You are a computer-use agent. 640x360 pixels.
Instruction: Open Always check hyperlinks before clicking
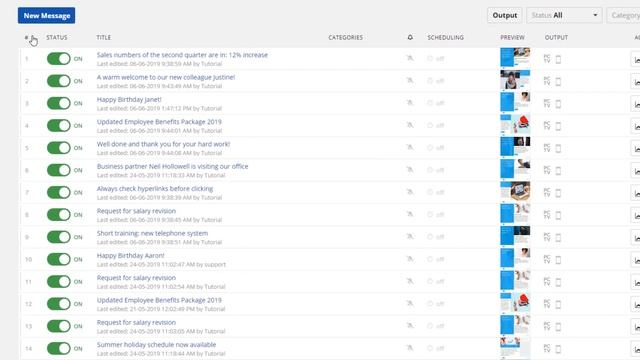coord(155,189)
